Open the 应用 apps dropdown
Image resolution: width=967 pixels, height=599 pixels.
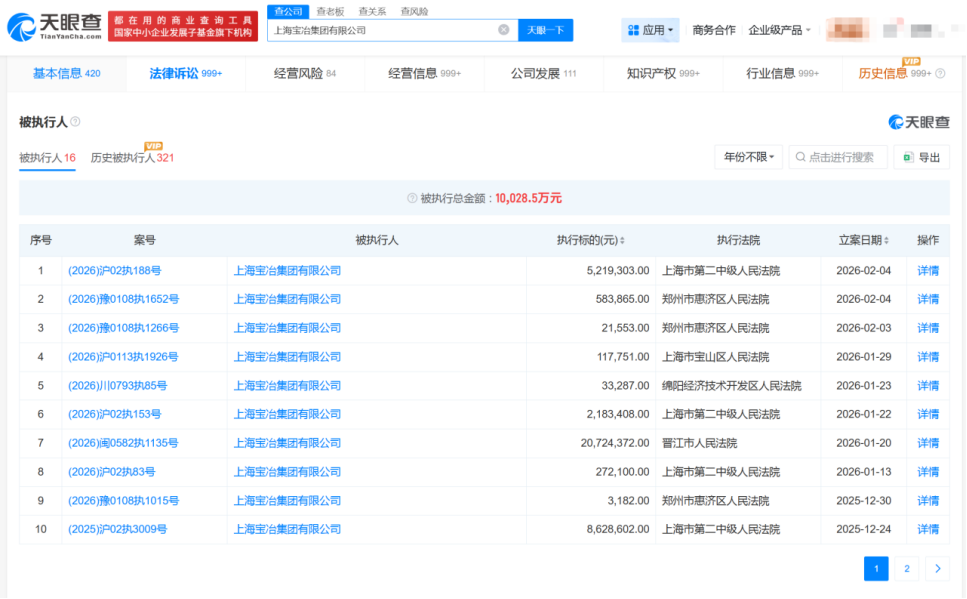[650, 30]
